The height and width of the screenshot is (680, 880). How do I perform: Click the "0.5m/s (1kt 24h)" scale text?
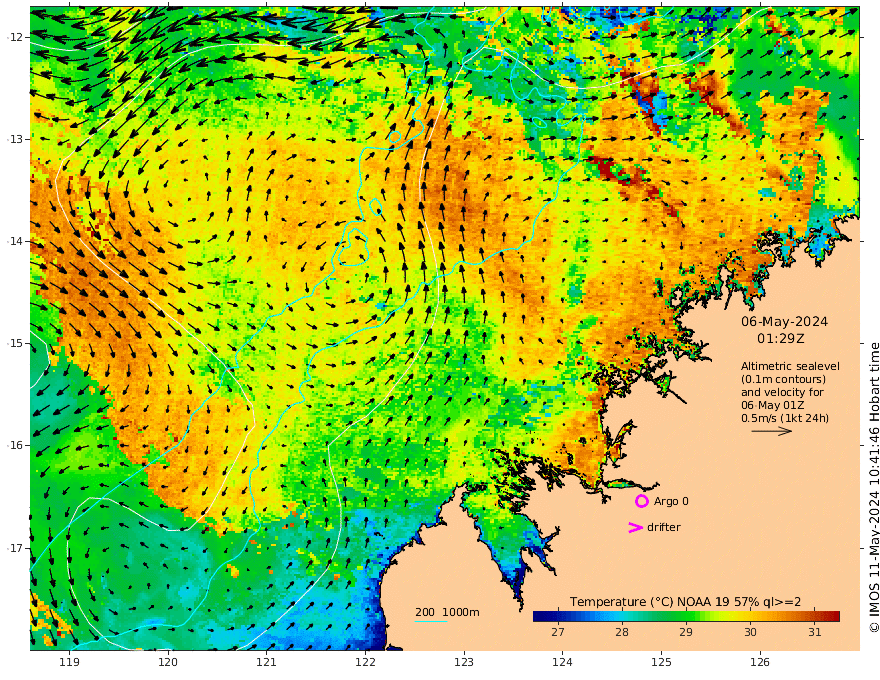pyautogui.click(x=785, y=418)
